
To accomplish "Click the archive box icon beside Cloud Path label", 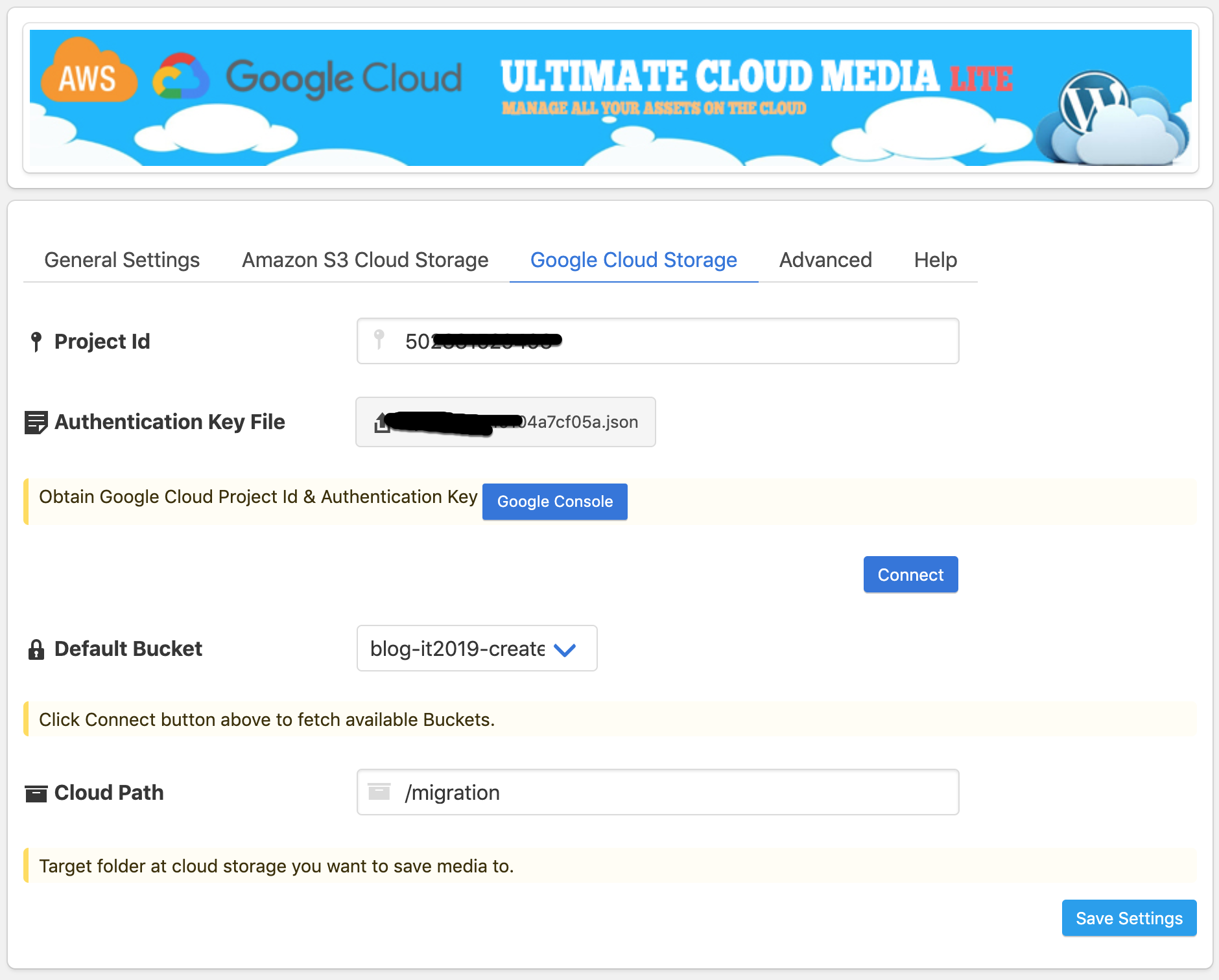I will [x=36, y=793].
